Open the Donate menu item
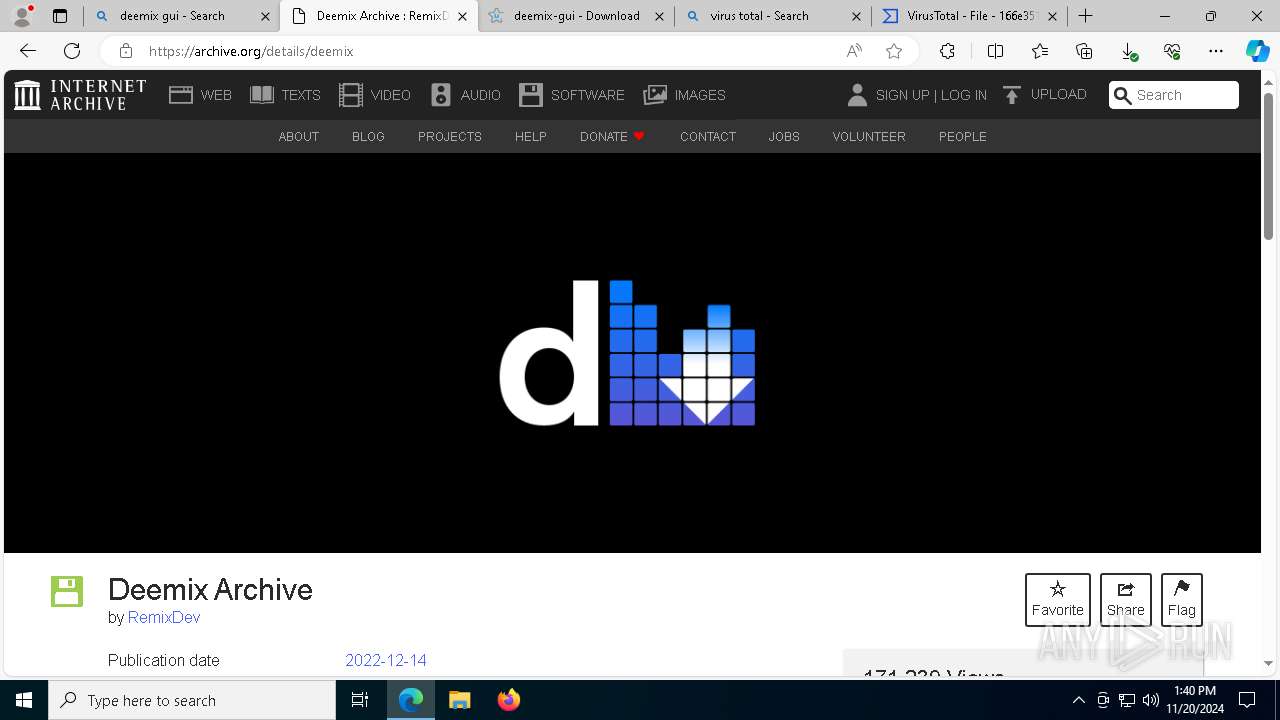The width and height of the screenshot is (1280, 720). click(612, 137)
